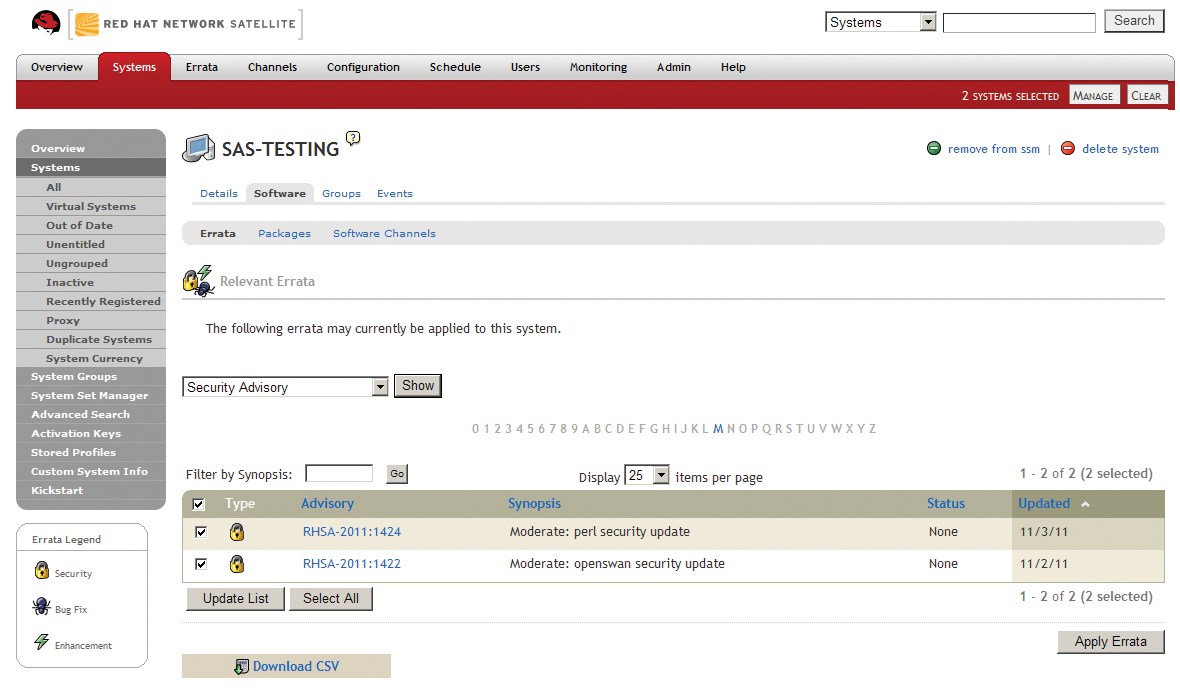Switch to the Events tab
The width and height of the screenshot is (1180, 700).
pos(395,193)
